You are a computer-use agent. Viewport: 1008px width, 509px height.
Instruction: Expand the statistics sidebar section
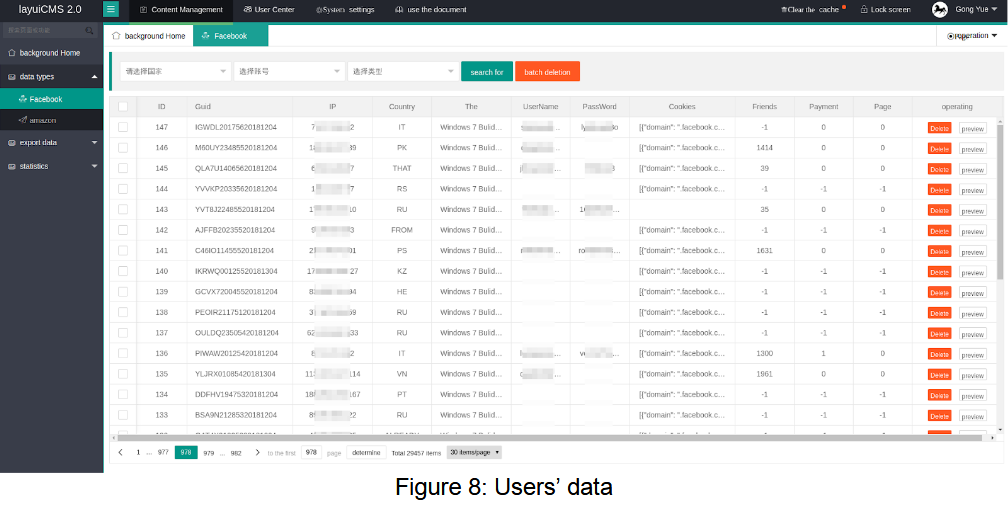pos(94,166)
